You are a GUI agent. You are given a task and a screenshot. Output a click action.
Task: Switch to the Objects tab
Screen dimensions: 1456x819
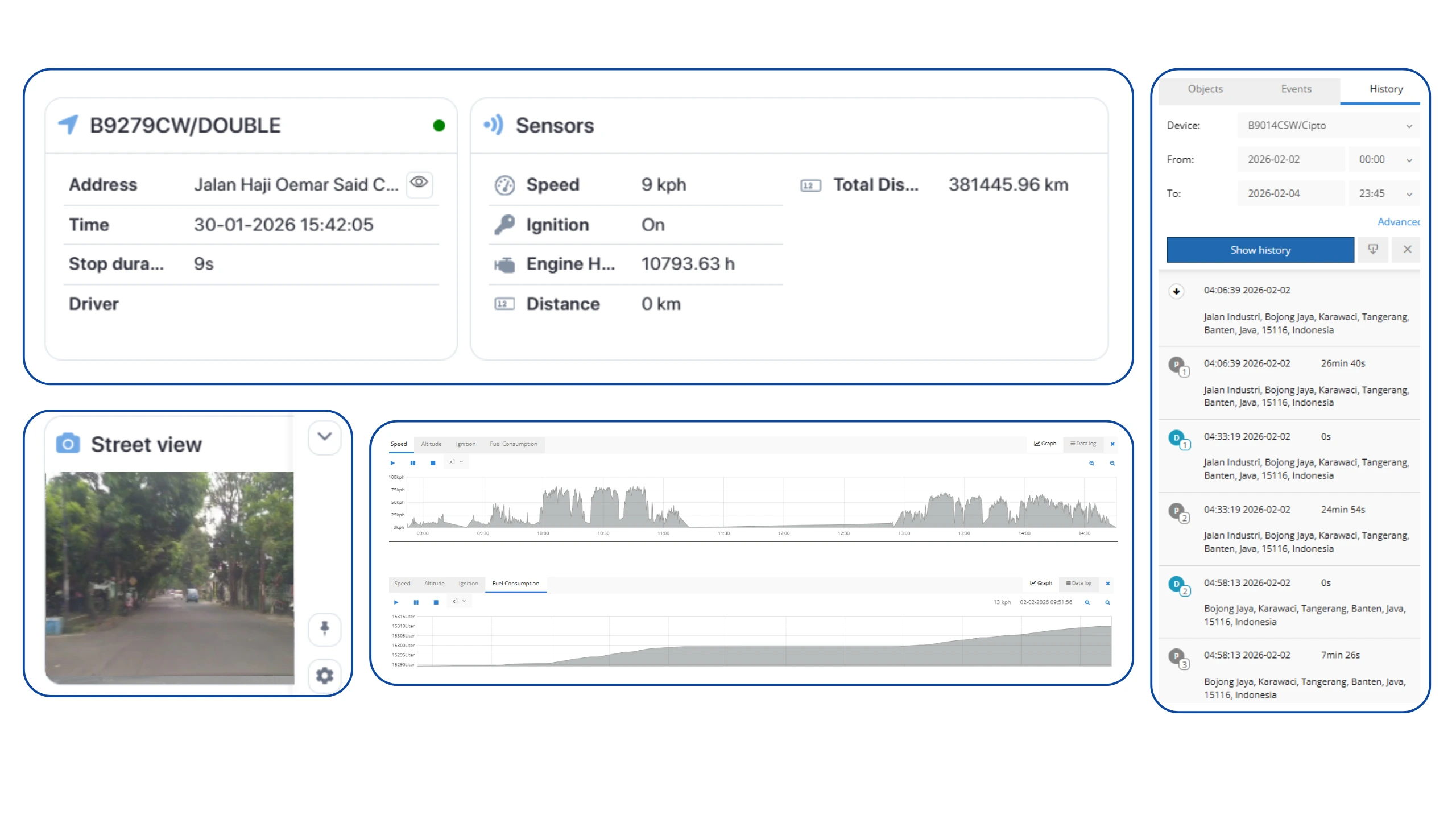1205,89
